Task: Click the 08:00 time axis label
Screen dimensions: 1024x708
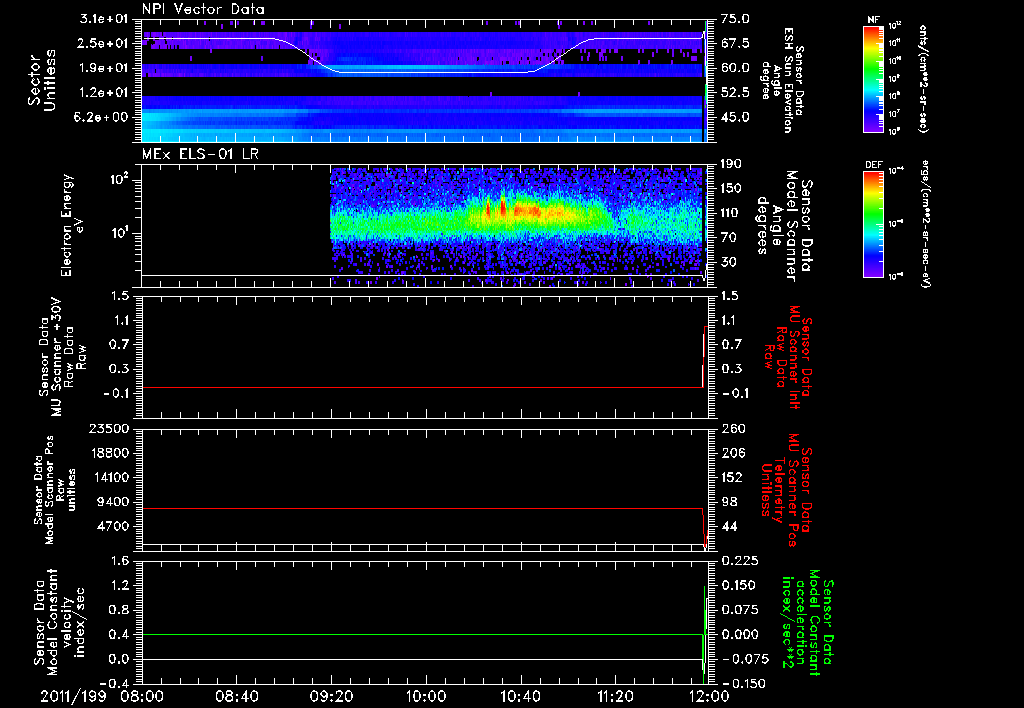Action: 142,696
